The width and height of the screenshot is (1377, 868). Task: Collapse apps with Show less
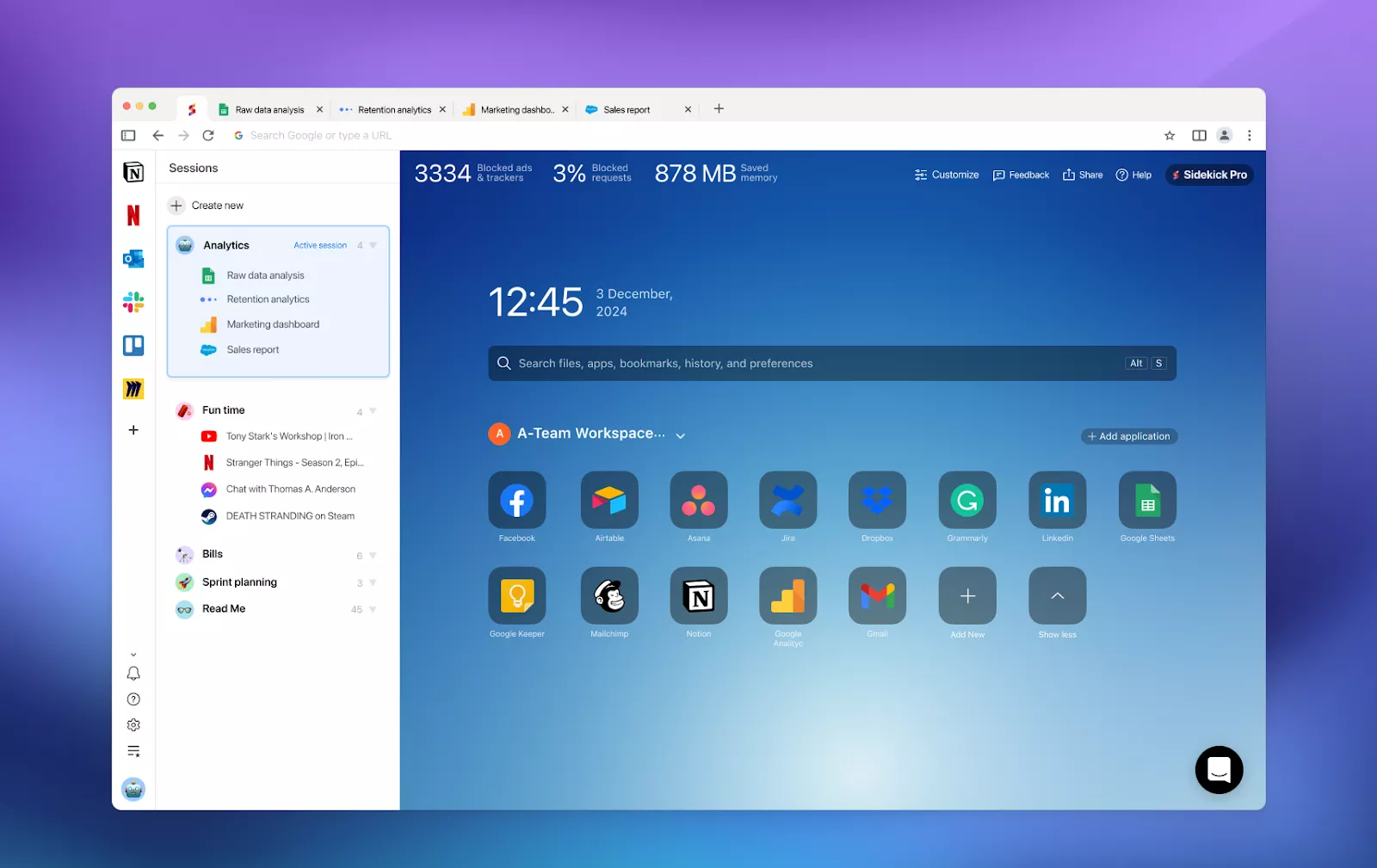[1057, 596]
